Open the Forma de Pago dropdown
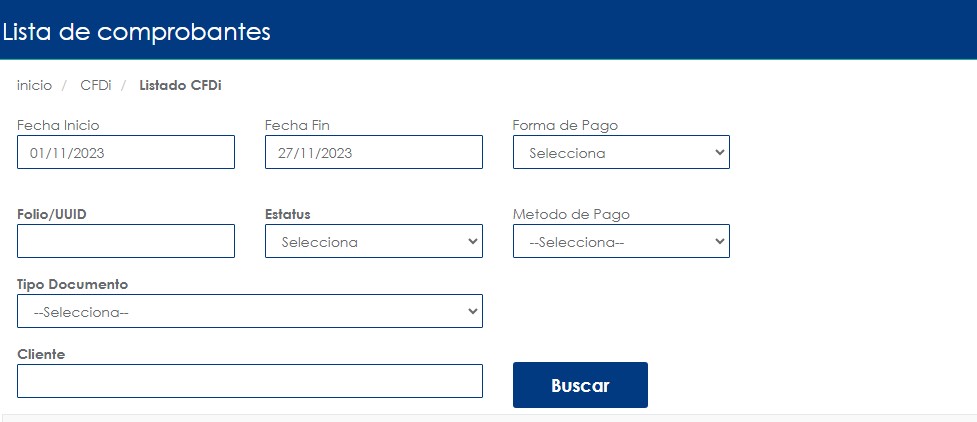Screen dimensions: 977x422 coord(621,153)
